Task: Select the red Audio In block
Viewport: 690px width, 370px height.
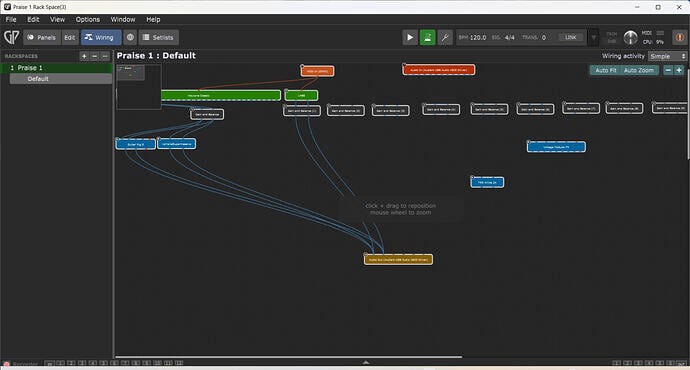Action: click(x=439, y=70)
